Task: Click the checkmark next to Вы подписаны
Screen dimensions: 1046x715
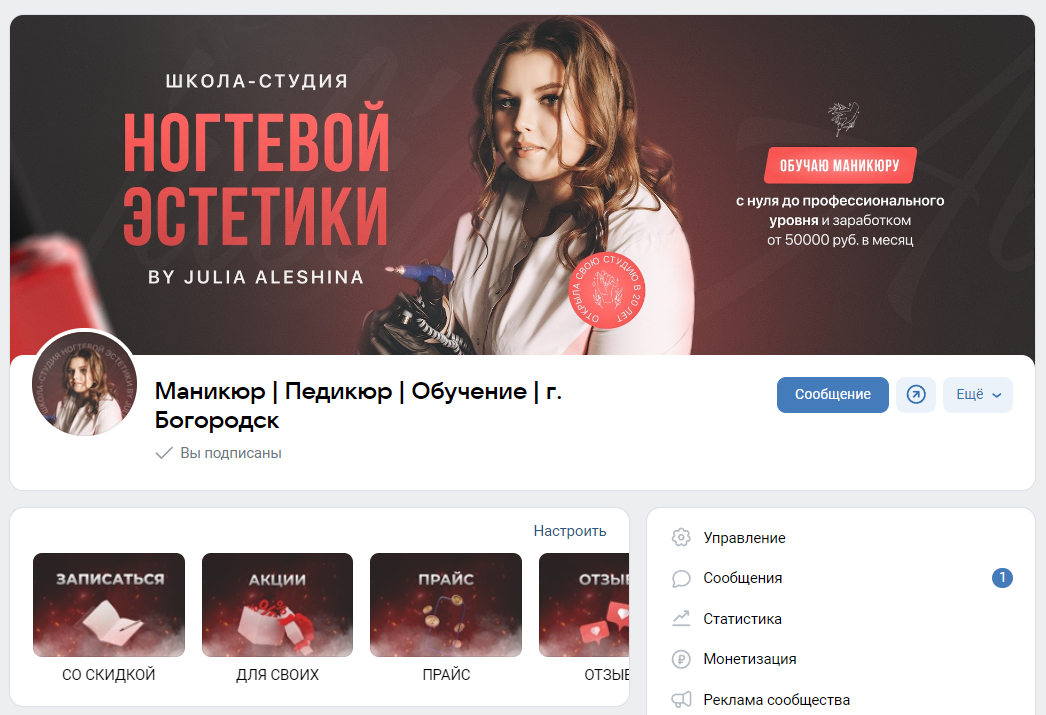Action: (163, 453)
